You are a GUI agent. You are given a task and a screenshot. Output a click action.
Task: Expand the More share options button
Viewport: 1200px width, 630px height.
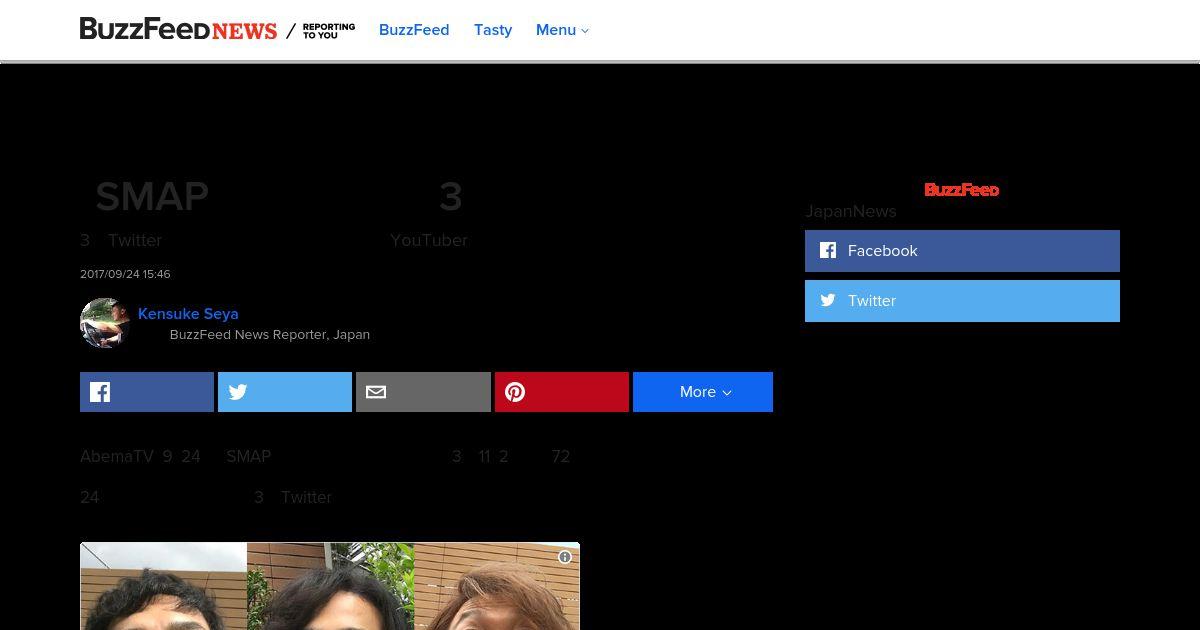703,392
